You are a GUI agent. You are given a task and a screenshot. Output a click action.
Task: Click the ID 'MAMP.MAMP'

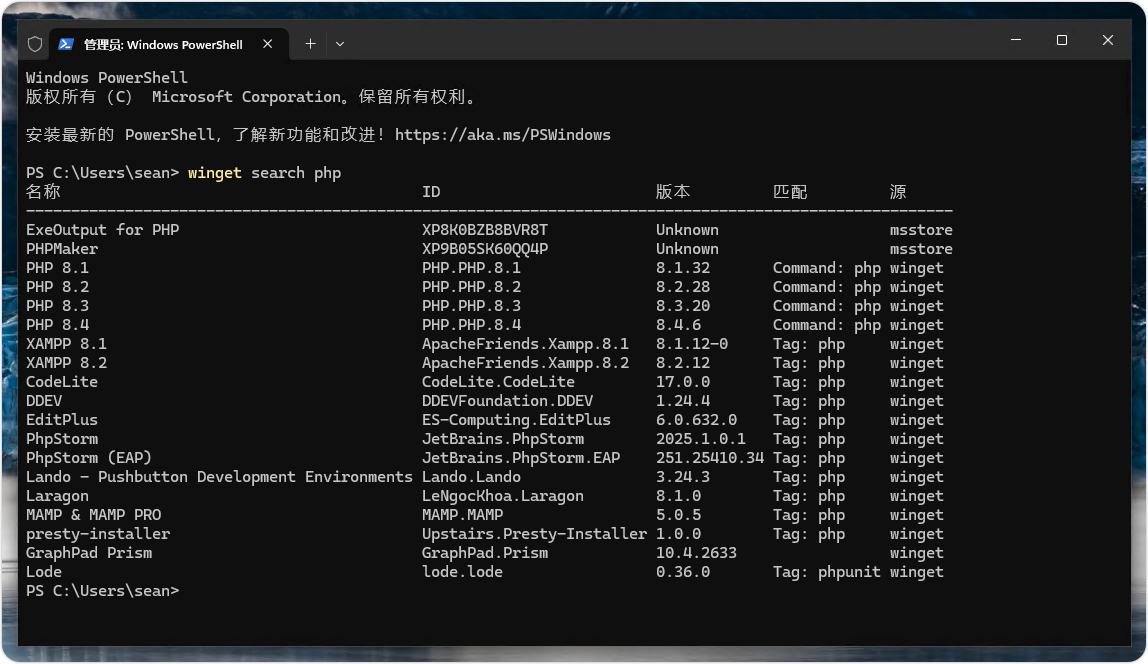tap(462, 515)
